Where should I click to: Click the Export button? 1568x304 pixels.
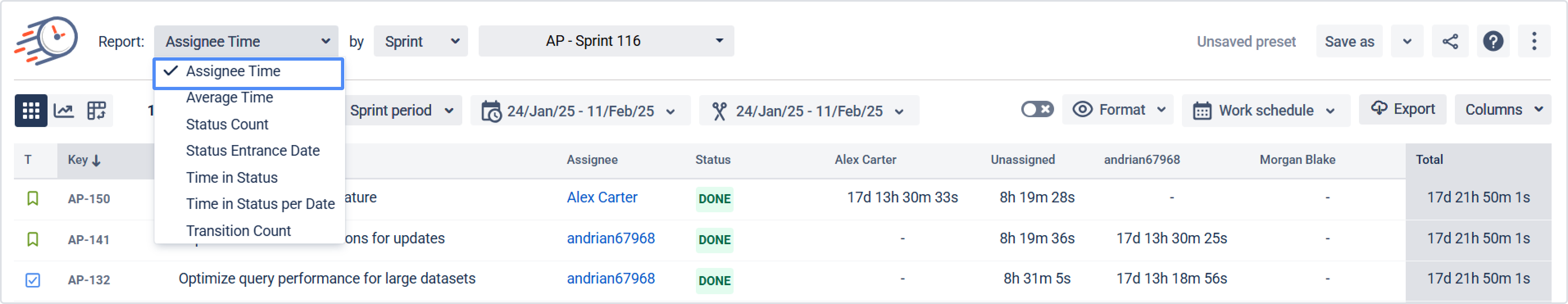[x=1402, y=109]
